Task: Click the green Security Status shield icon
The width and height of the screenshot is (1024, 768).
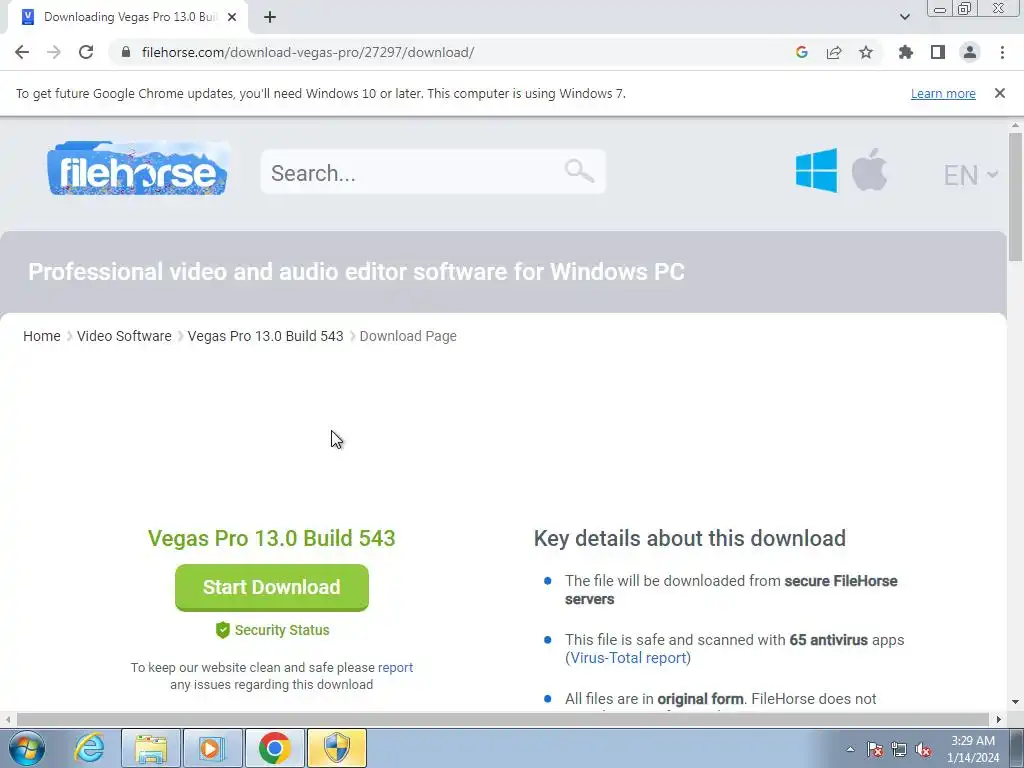Action: [x=223, y=630]
